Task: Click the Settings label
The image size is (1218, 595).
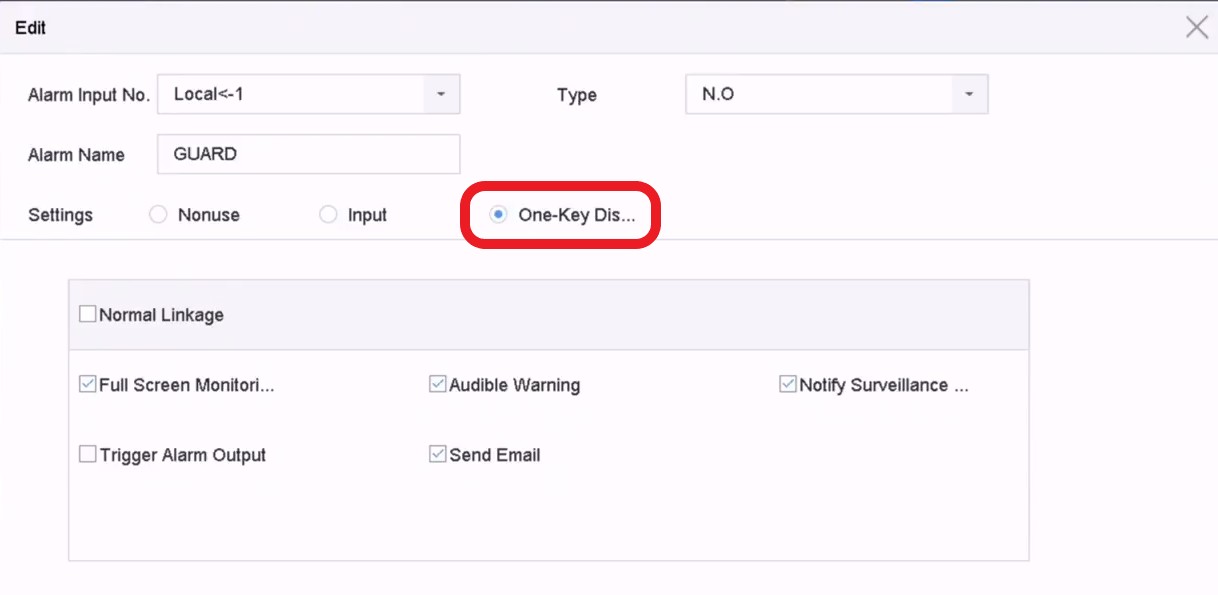Action: click(x=60, y=215)
